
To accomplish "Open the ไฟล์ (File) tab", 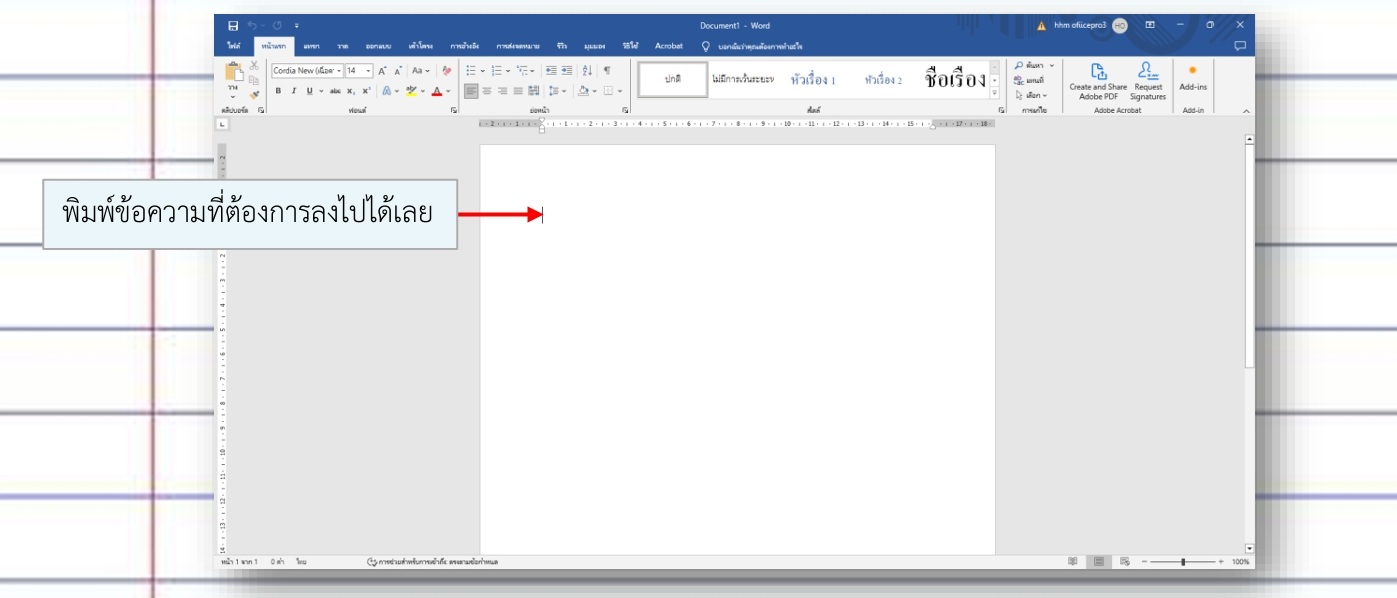I will pos(233,46).
